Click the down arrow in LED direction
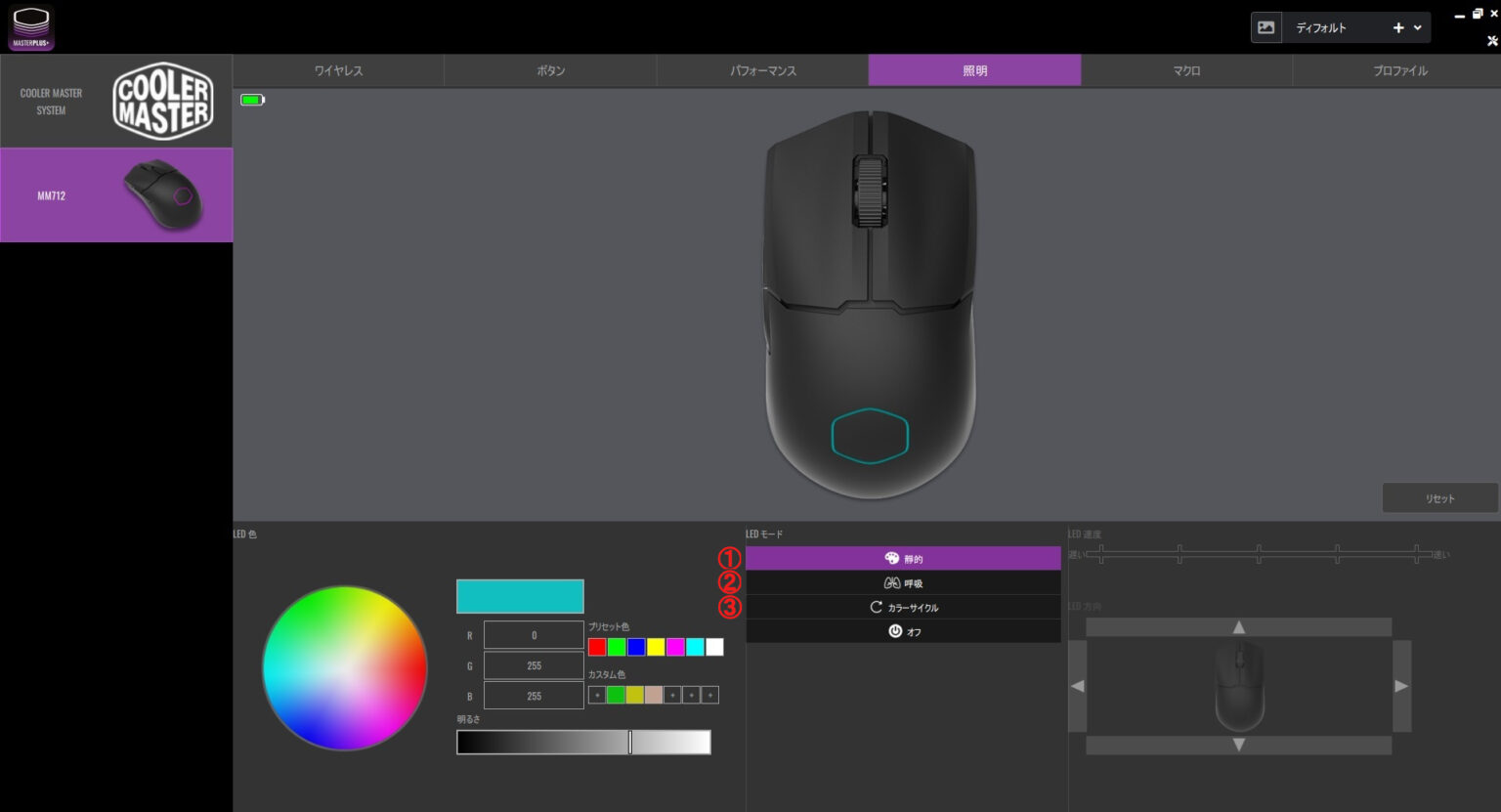1501x812 pixels. coord(1238,746)
